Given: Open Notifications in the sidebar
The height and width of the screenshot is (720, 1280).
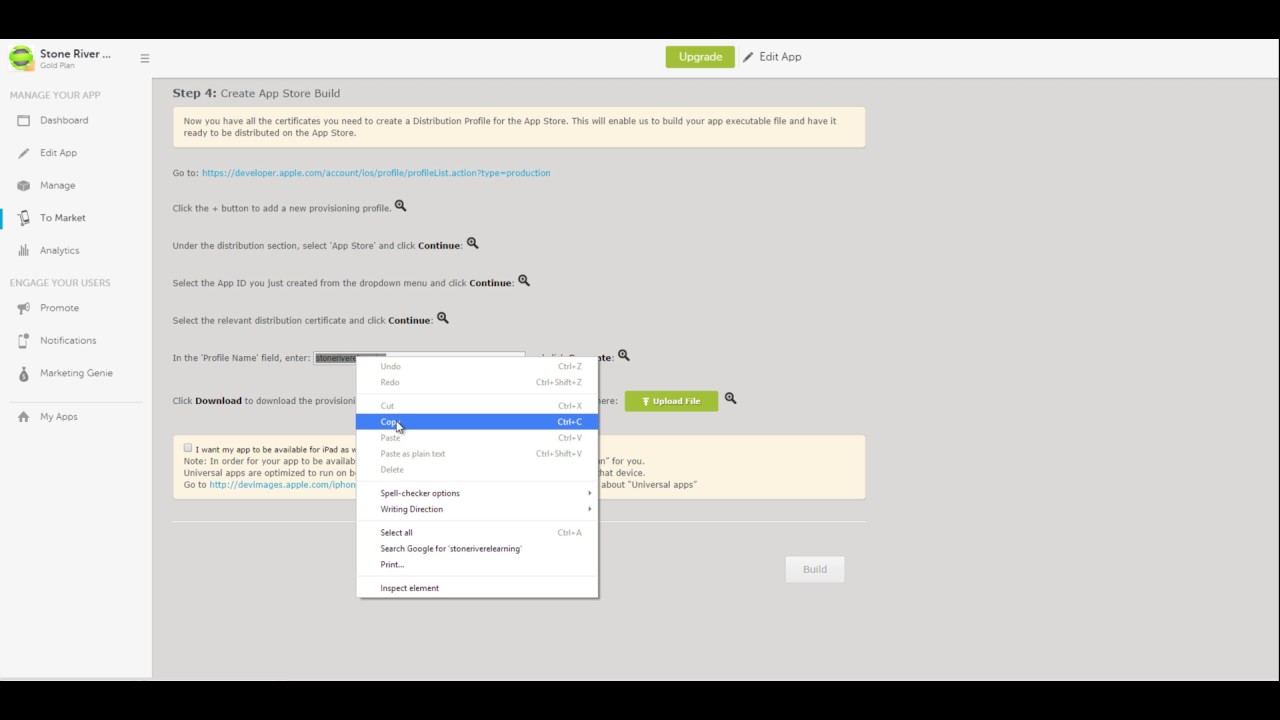Looking at the screenshot, I should (x=68, y=340).
